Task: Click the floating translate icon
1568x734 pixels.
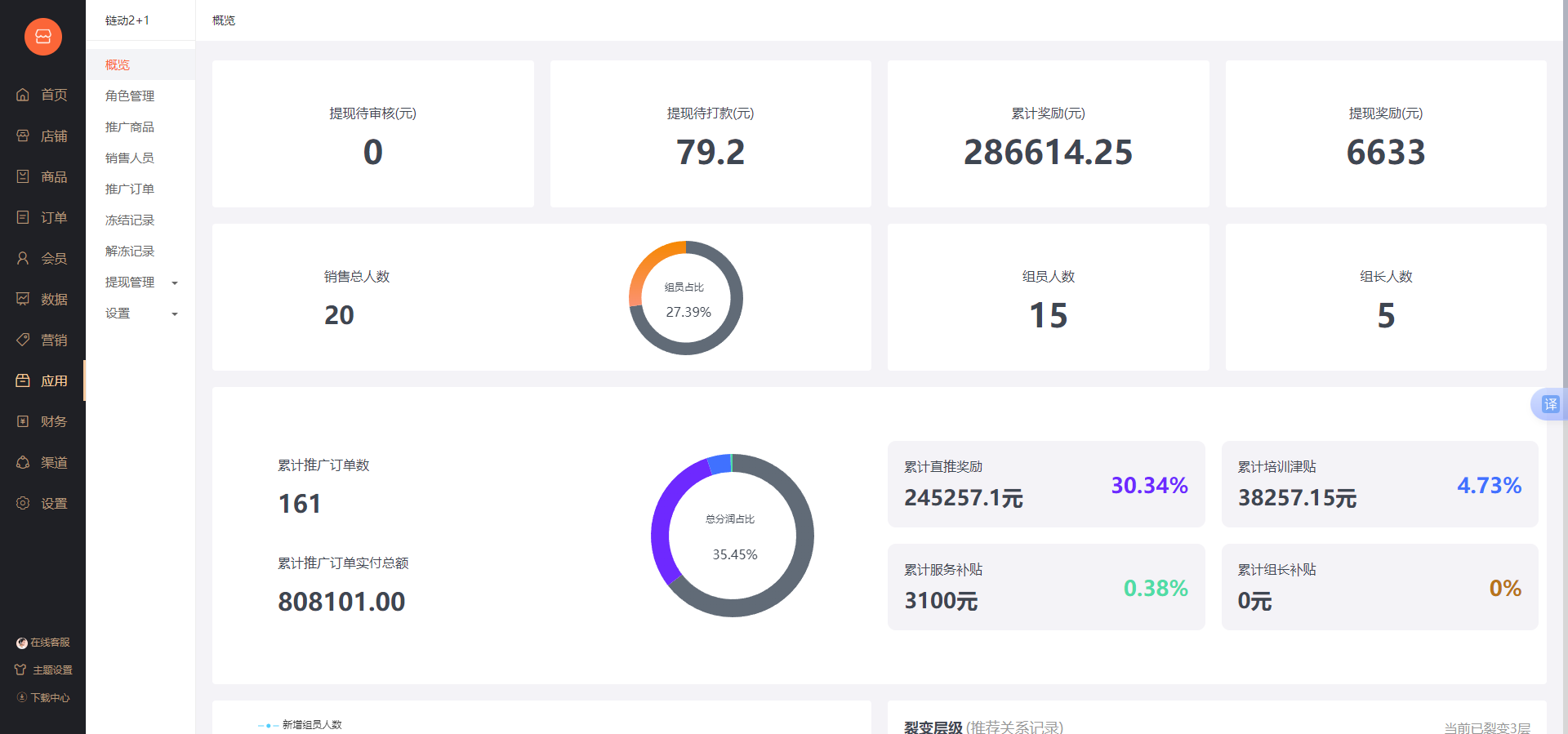Action: tap(1550, 404)
